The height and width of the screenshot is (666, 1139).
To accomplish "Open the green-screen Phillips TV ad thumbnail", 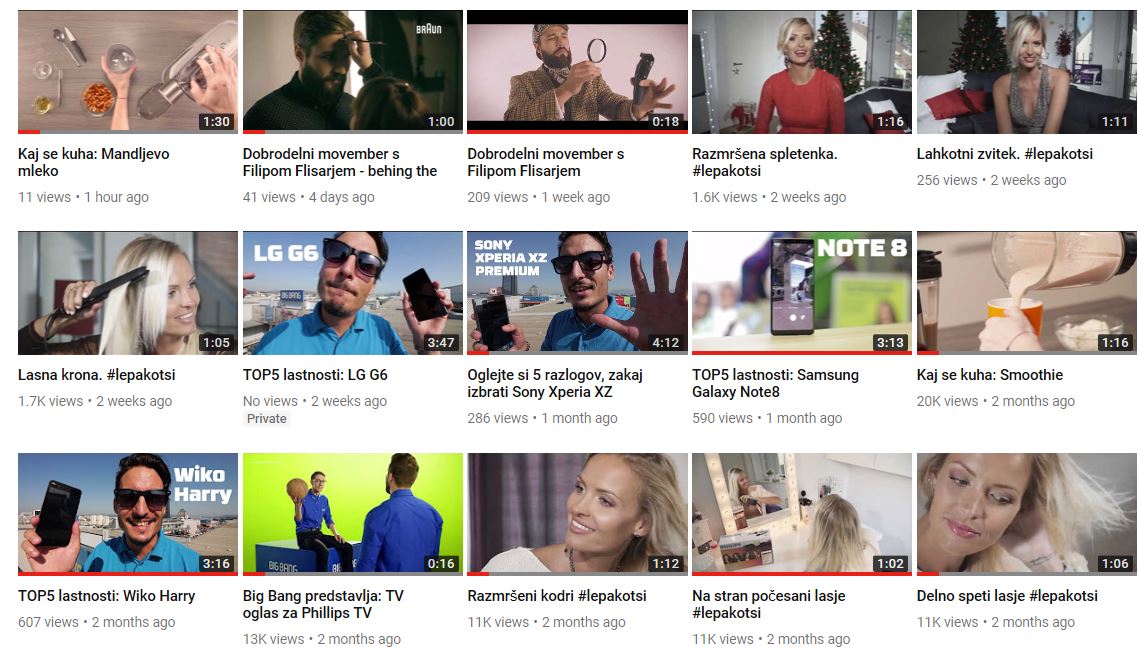I will (352, 513).
